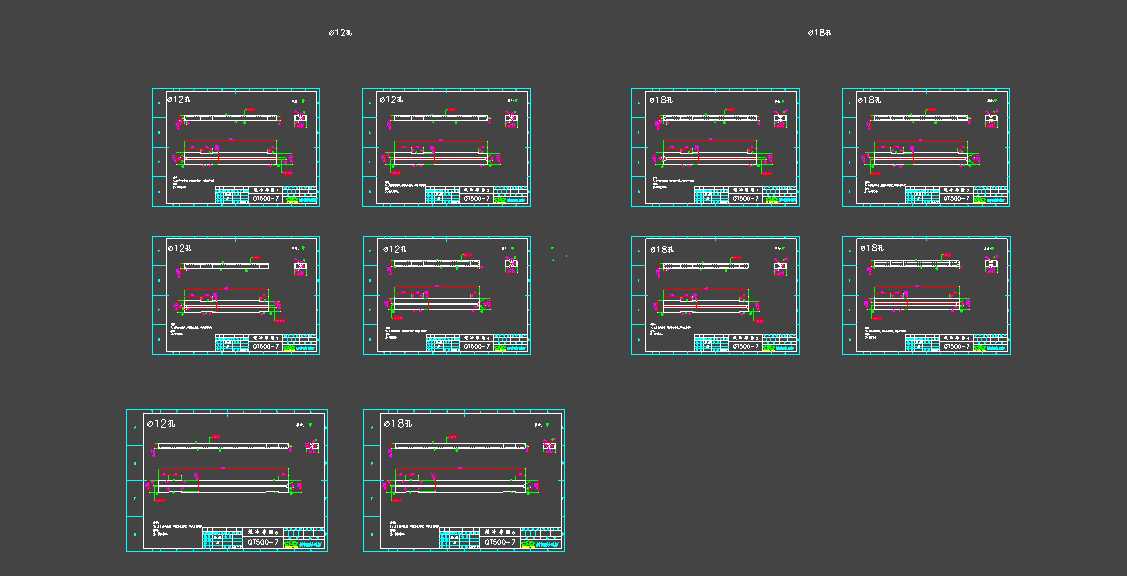Click the green surface finish symbol in large ø18孔 sheet
This screenshot has height=576, width=1127.
pyautogui.click(x=547, y=425)
